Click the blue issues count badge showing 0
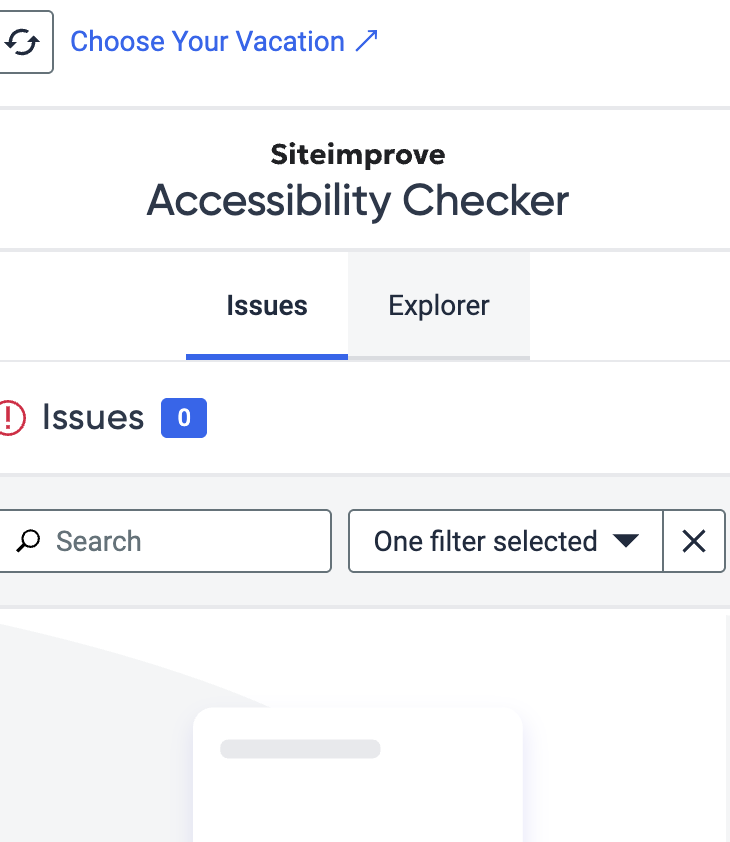The height and width of the screenshot is (842, 730). pyautogui.click(x=184, y=418)
